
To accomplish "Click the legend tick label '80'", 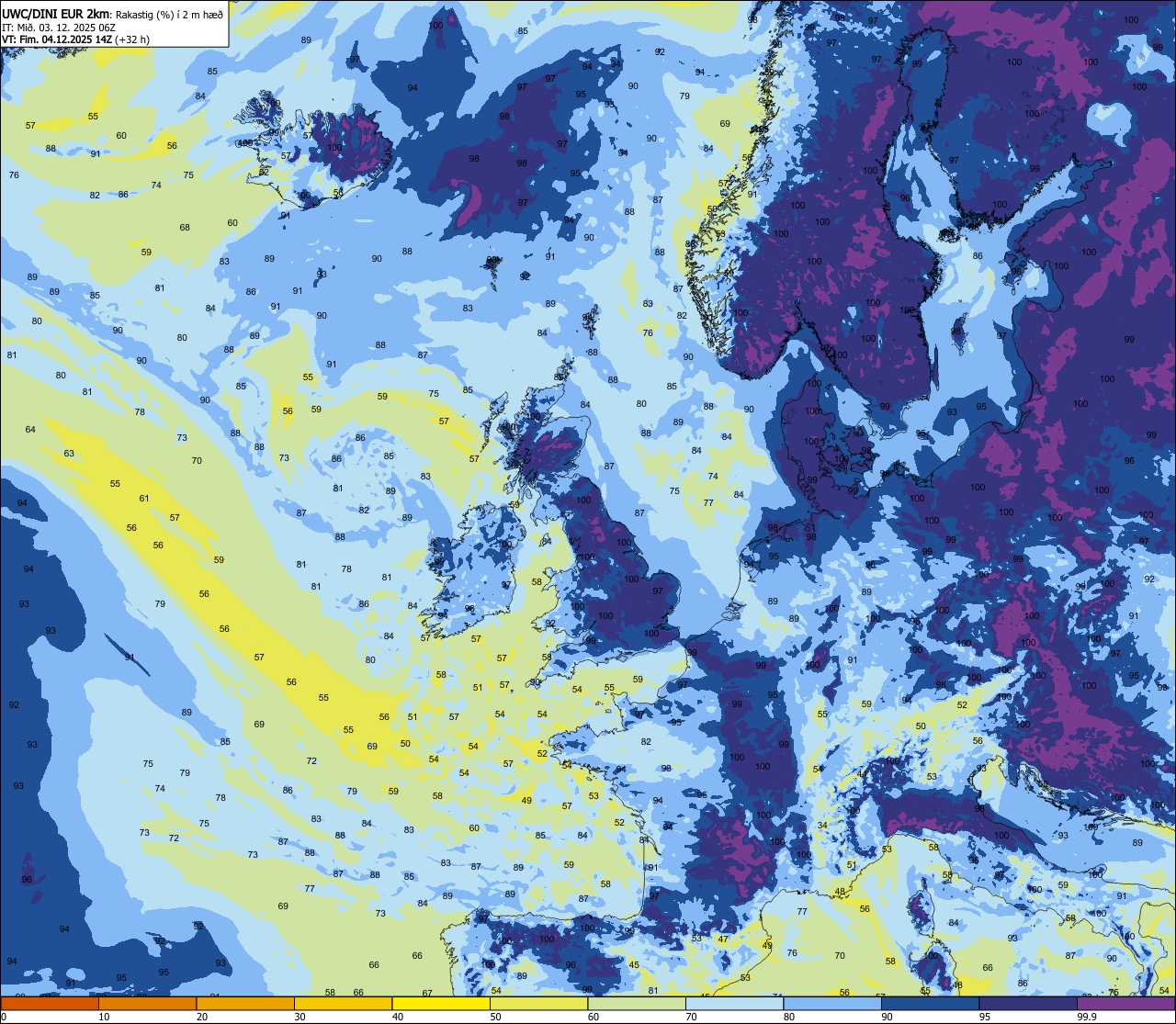I will coord(789,1018).
